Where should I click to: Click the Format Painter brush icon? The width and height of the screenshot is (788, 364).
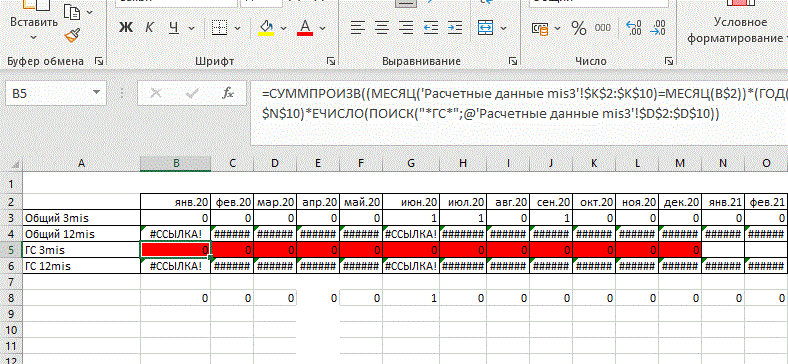pyautogui.click(x=73, y=35)
